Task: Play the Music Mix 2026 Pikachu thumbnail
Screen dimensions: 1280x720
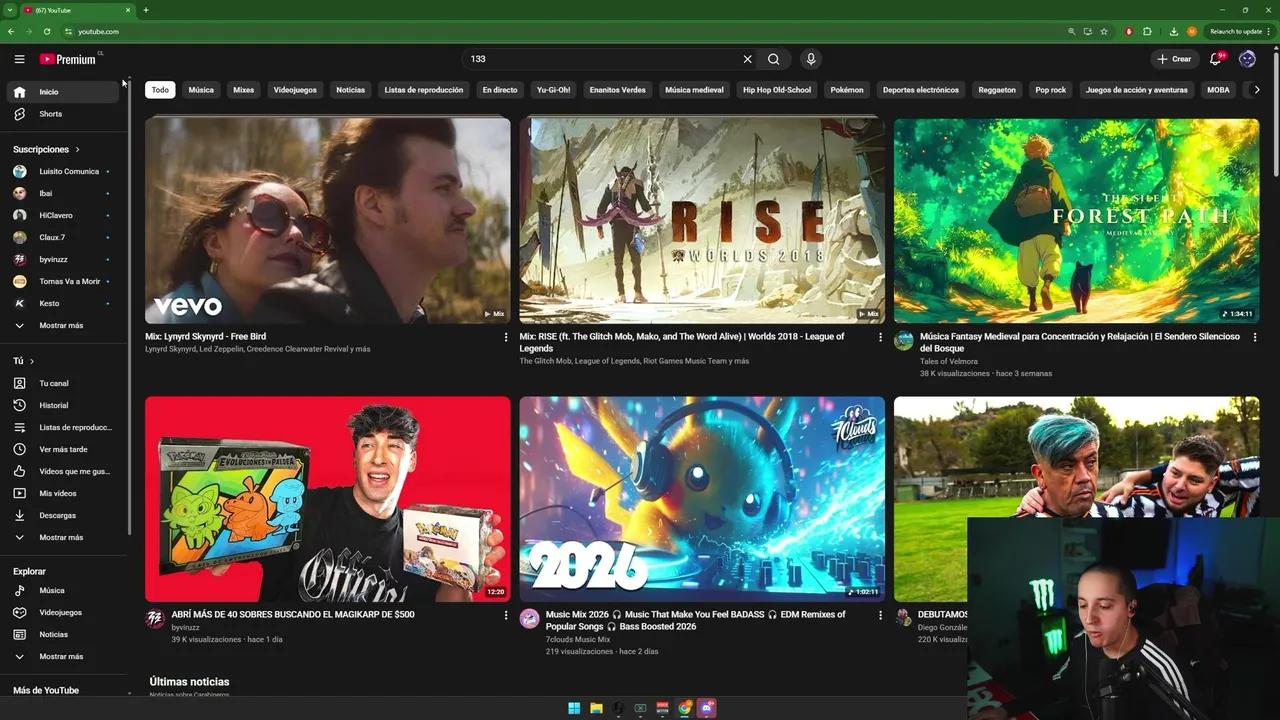Action: (702, 499)
